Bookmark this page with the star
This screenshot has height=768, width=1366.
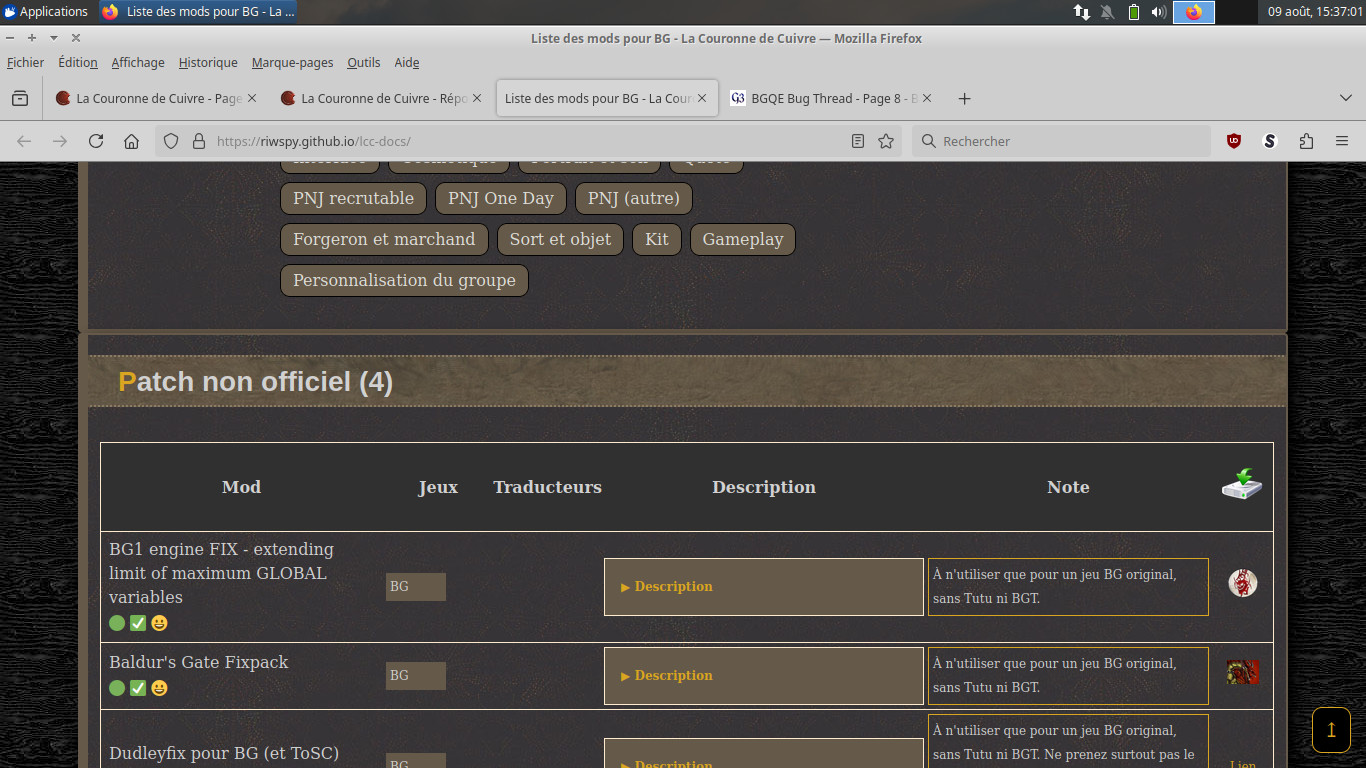pos(886,141)
